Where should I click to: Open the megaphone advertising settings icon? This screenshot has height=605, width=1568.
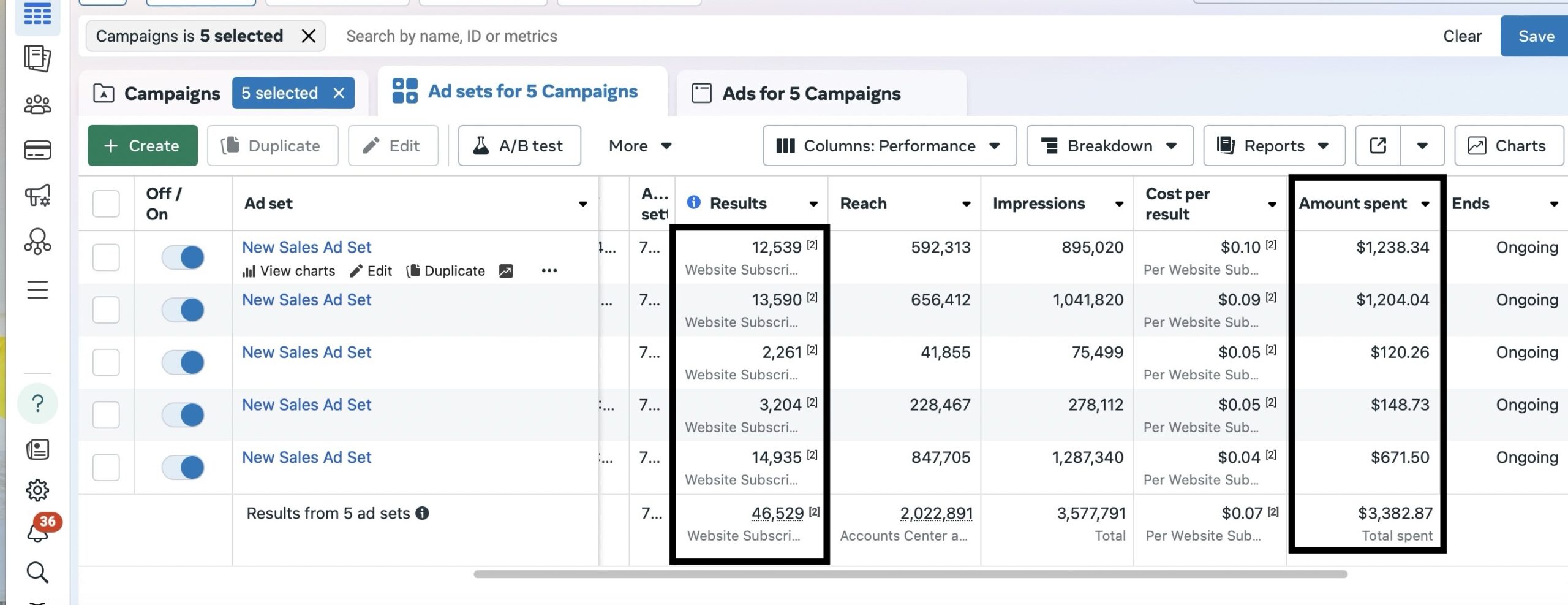[37, 196]
